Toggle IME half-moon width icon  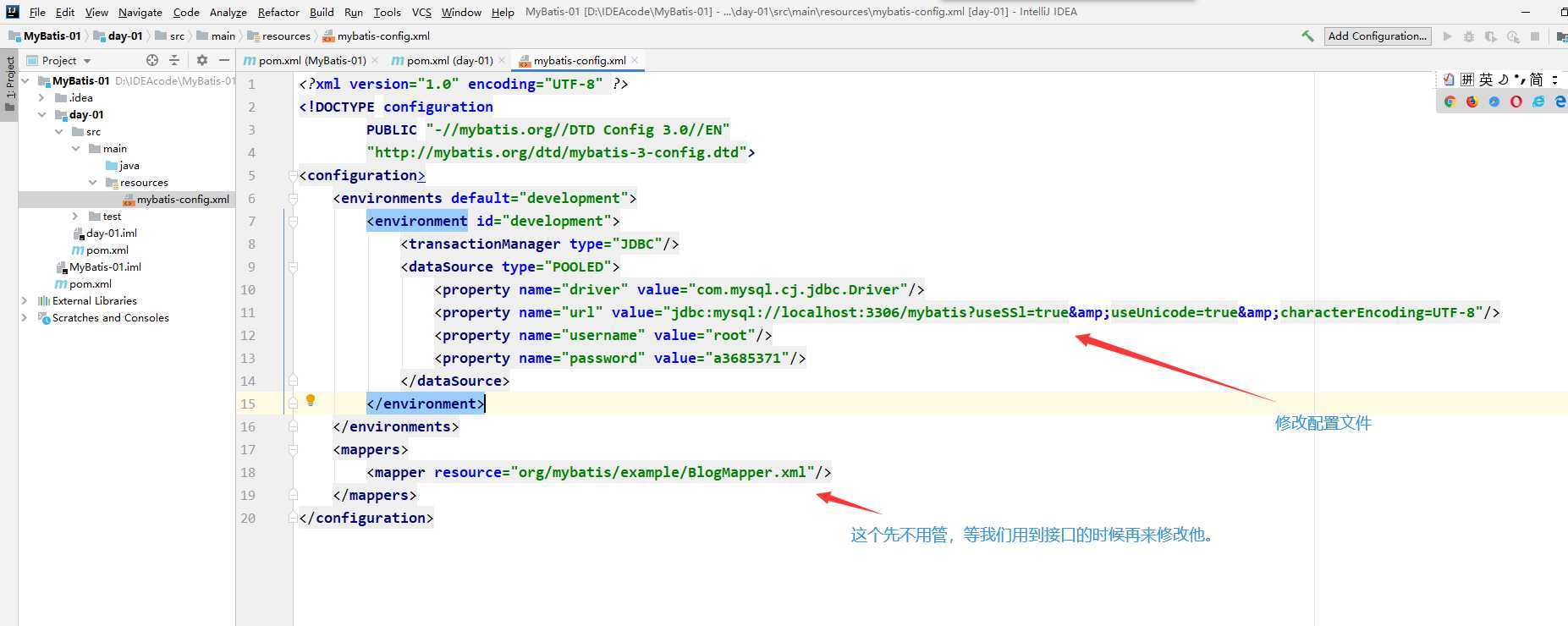[x=1503, y=80]
